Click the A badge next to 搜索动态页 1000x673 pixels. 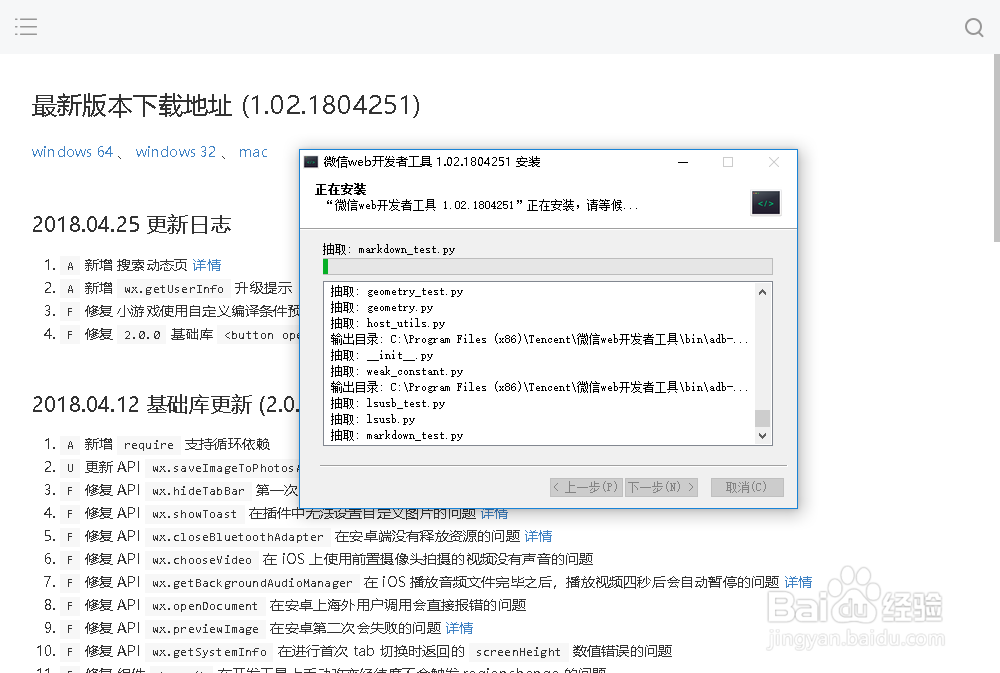(68, 265)
